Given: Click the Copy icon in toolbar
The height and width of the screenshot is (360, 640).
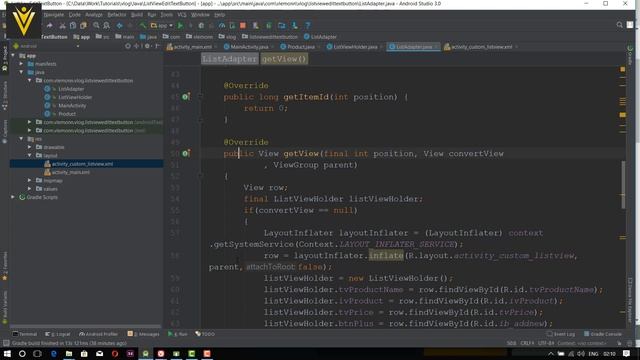Looking at the screenshot, I should 73,25.
